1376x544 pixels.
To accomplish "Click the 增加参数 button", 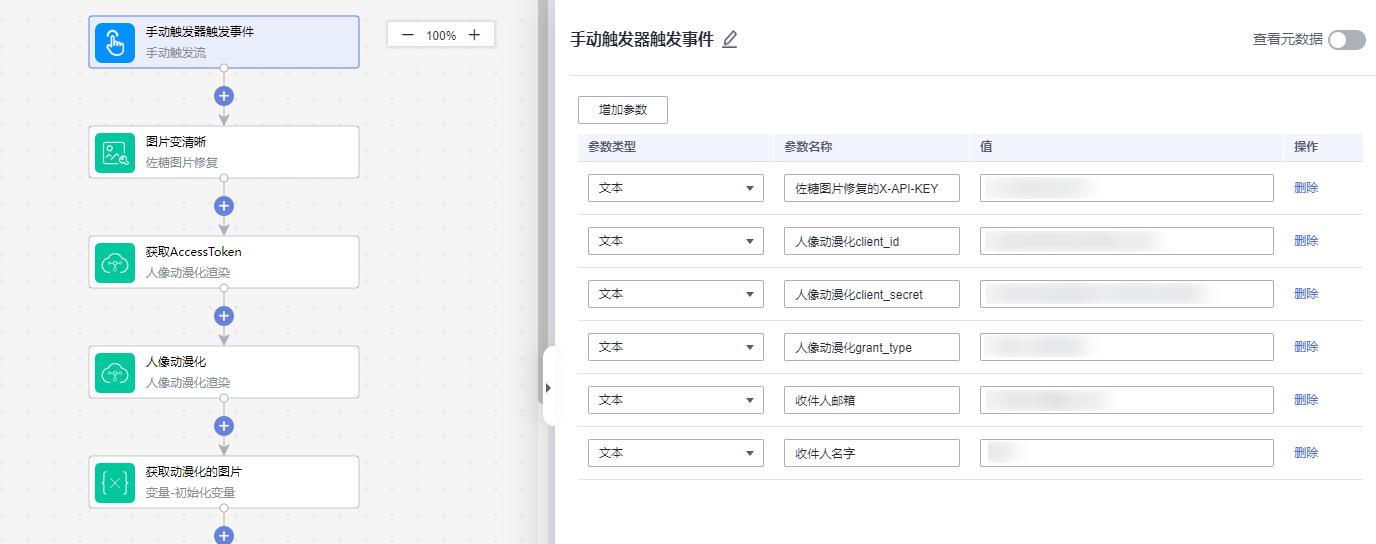I will [x=622, y=110].
